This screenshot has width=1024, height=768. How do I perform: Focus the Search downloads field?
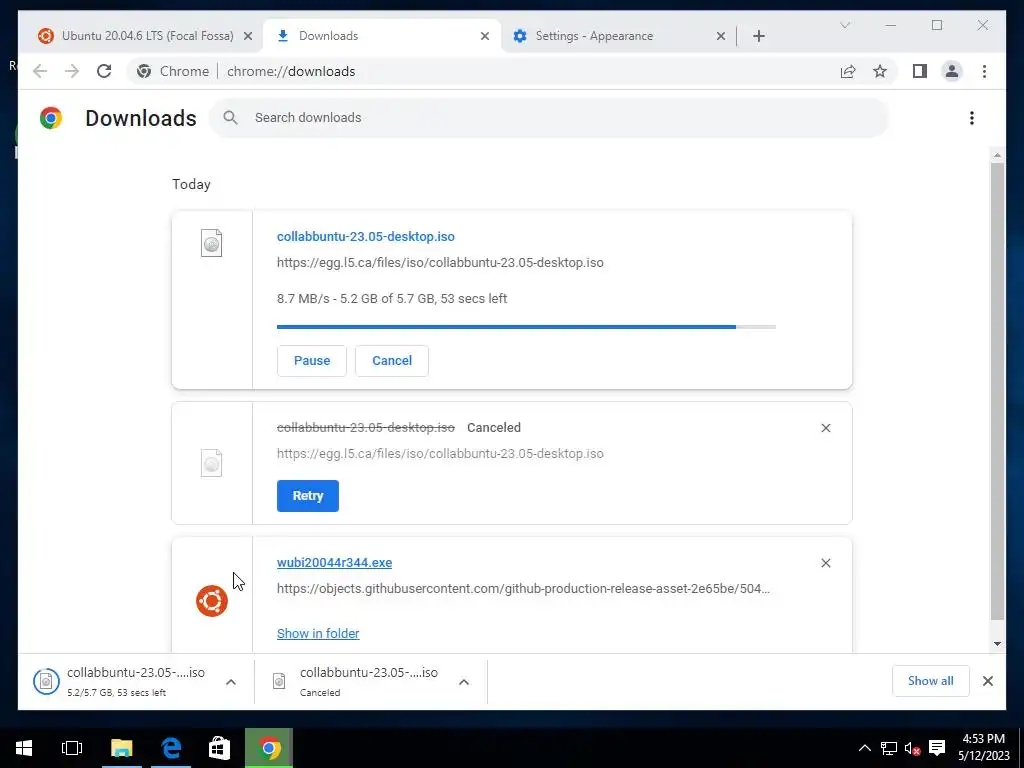pyautogui.click(x=549, y=118)
